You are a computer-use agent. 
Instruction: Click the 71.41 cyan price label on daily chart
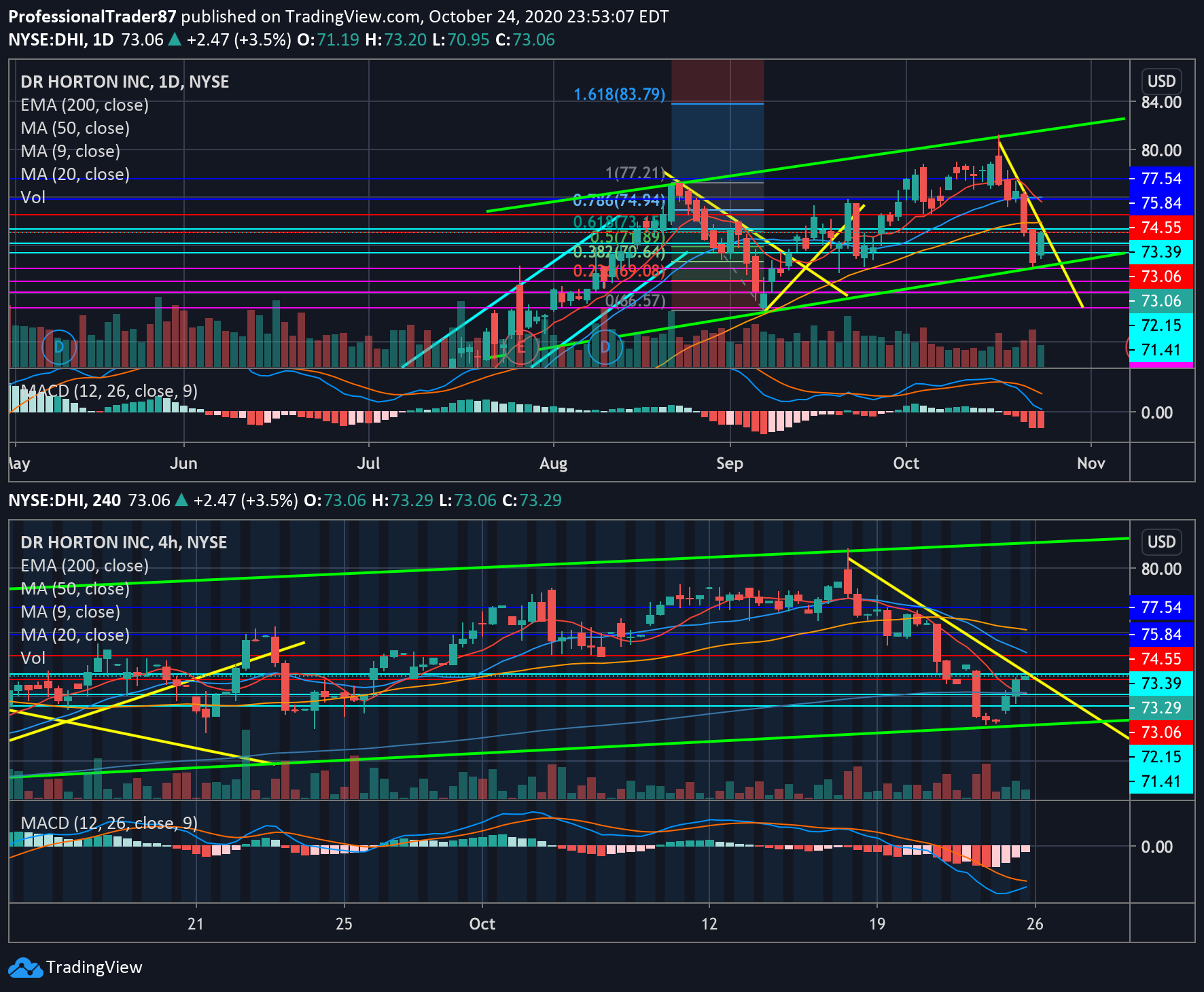(1161, 350)
